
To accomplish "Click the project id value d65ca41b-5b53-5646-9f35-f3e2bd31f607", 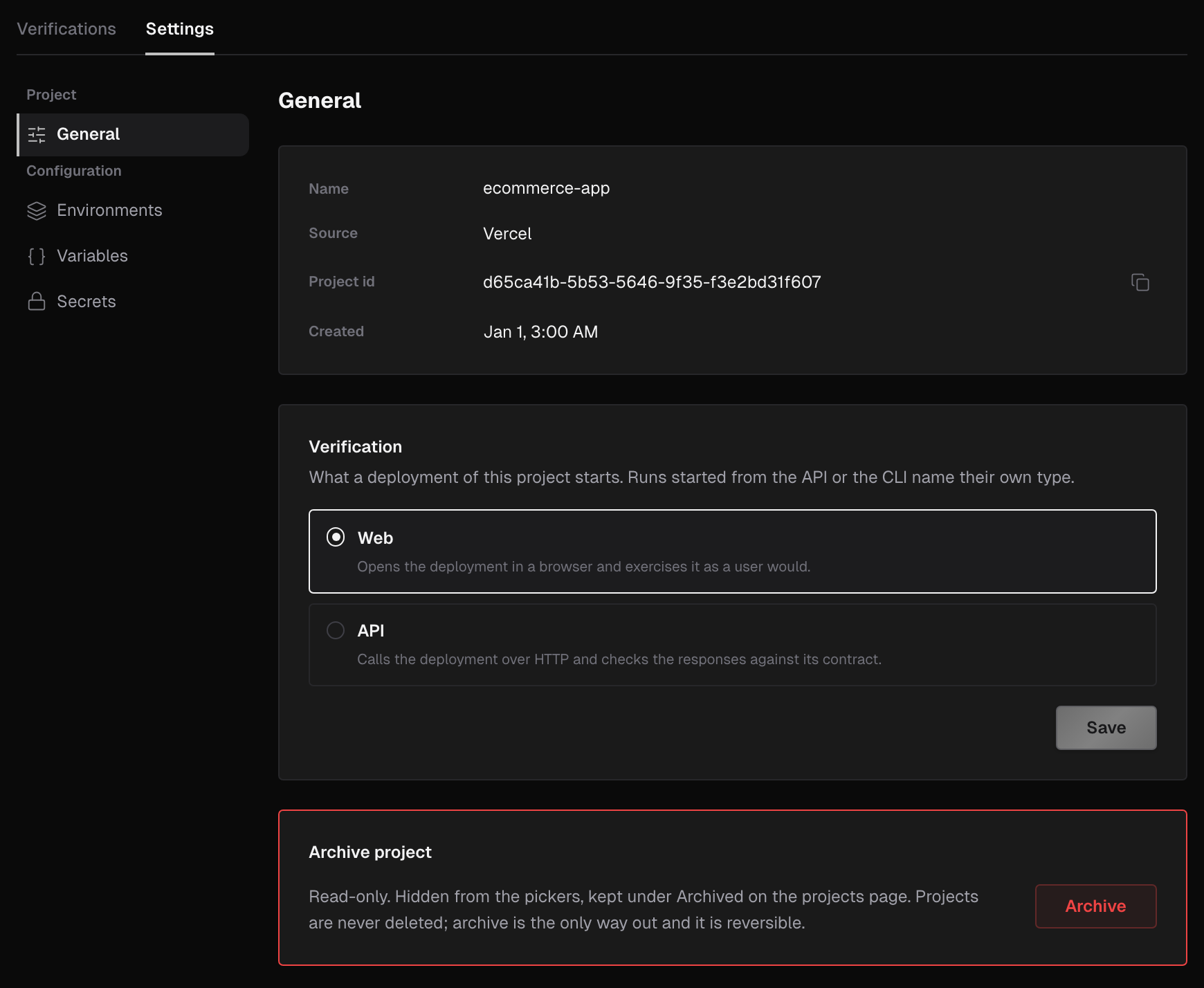I will (652, 282).
